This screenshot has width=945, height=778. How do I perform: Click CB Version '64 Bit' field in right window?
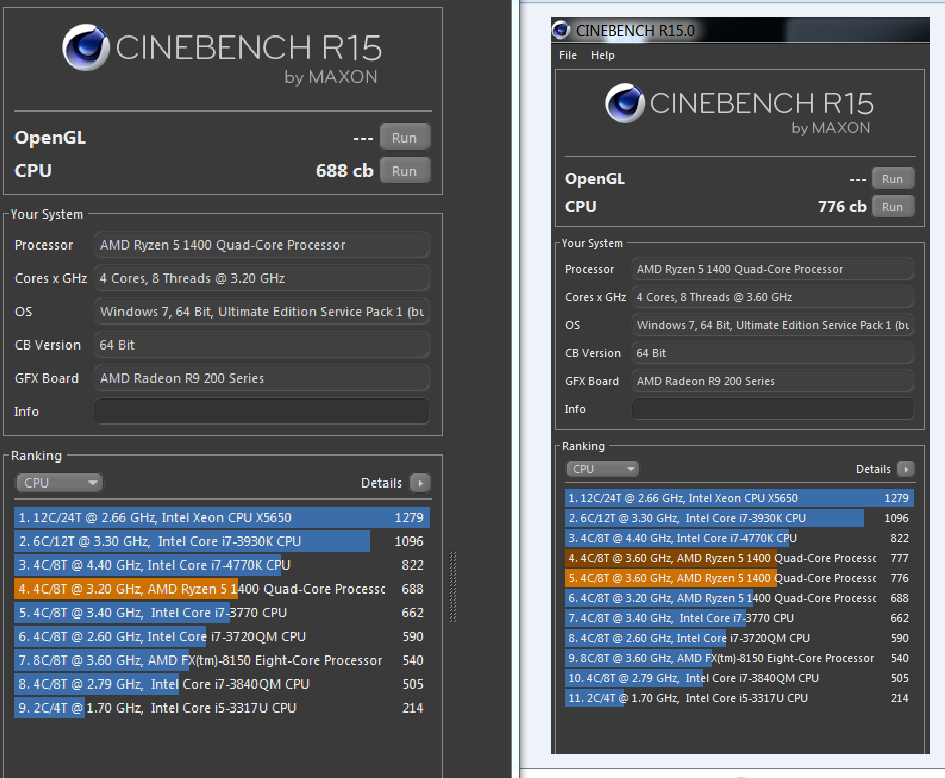click(x=773, y=353)
